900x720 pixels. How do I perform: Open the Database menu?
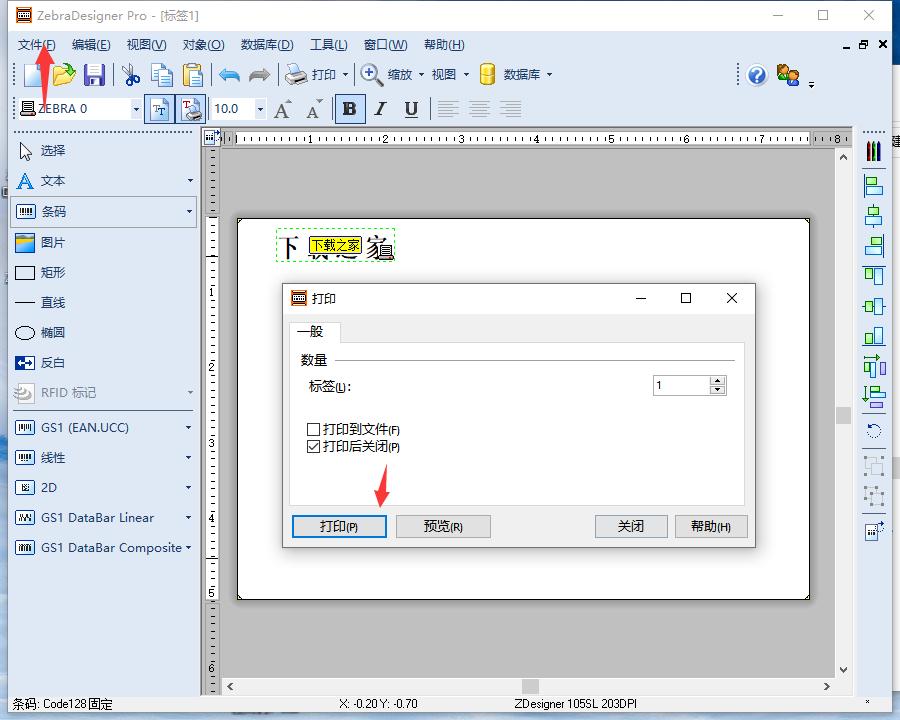[x=267, y=45]
